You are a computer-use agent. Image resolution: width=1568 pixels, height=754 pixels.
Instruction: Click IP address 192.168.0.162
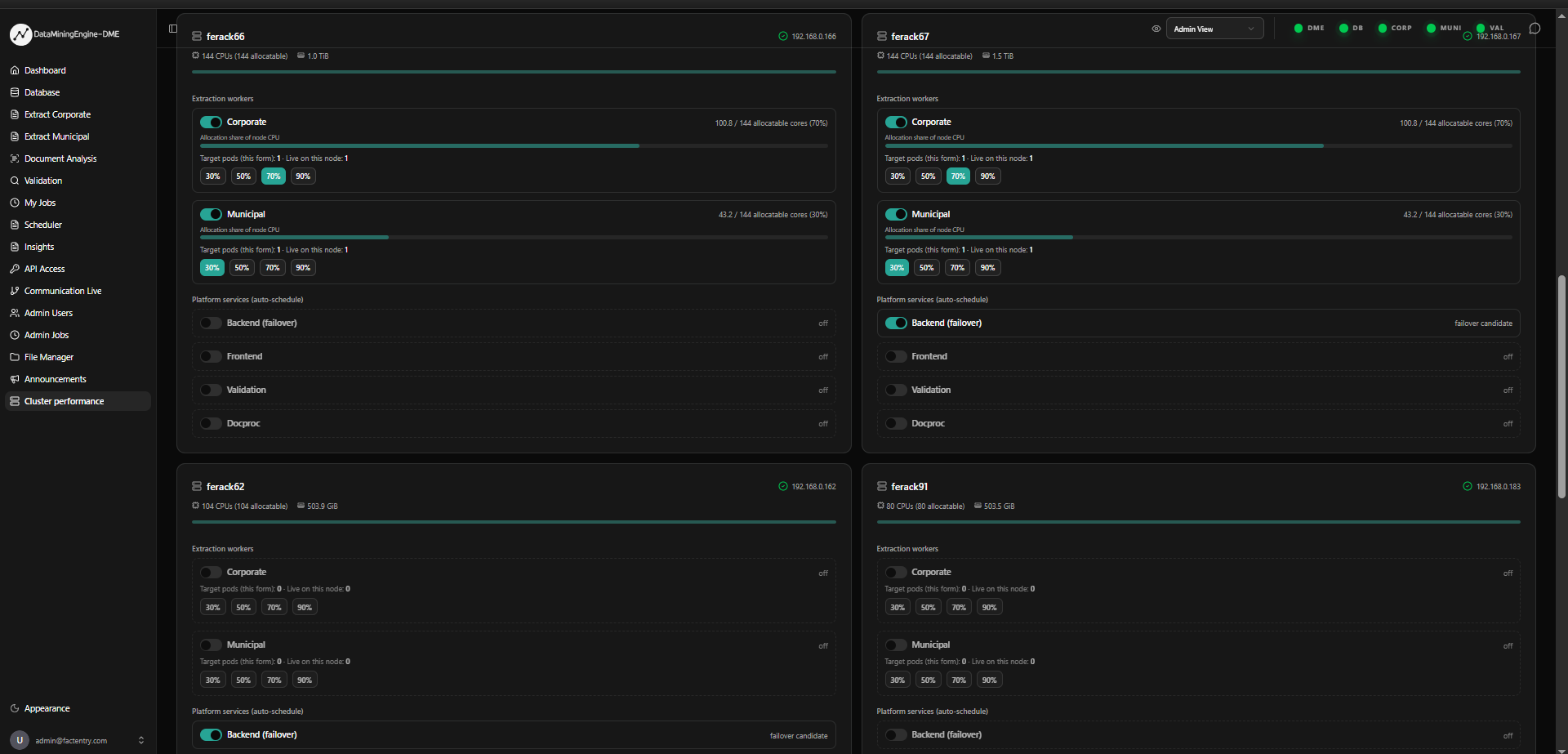(813, 487)
